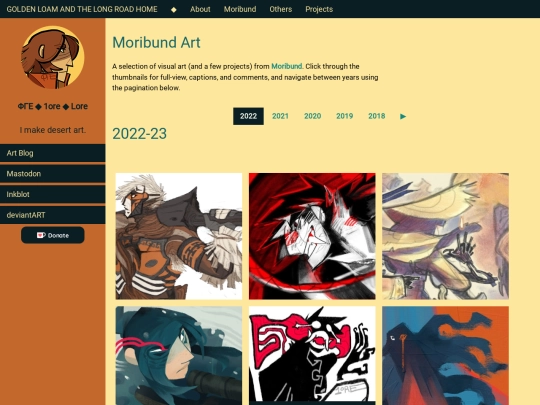
Task: Open the feathered warrior artwork thumbnail
Action: (179, 236)
